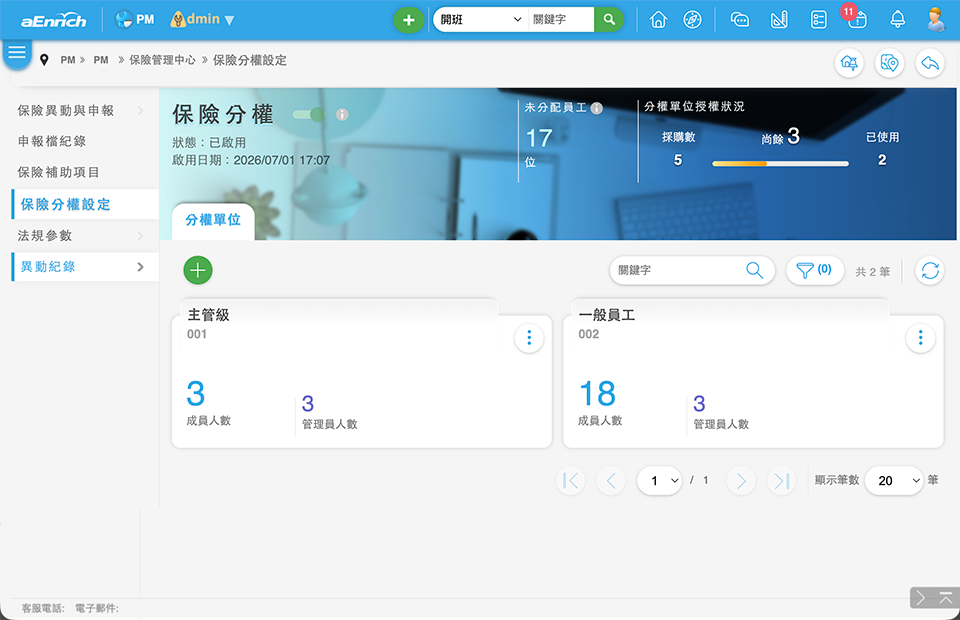
Task: Open the task list icon in top bar
Action: click(x=819, y=20)
